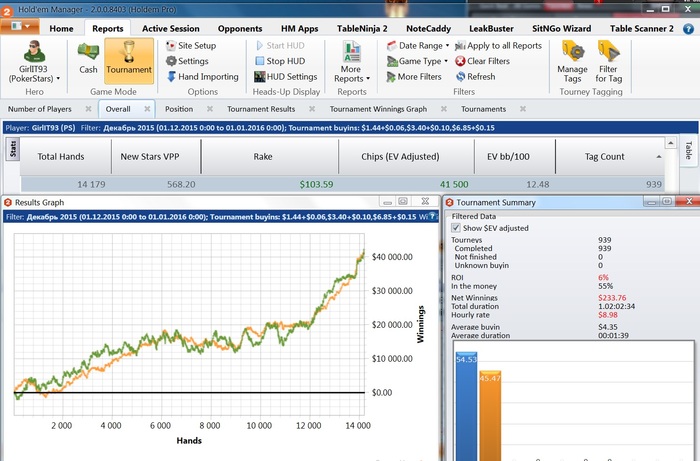
Task: Click Clear Filters
Action: click(x=483, y=61)
